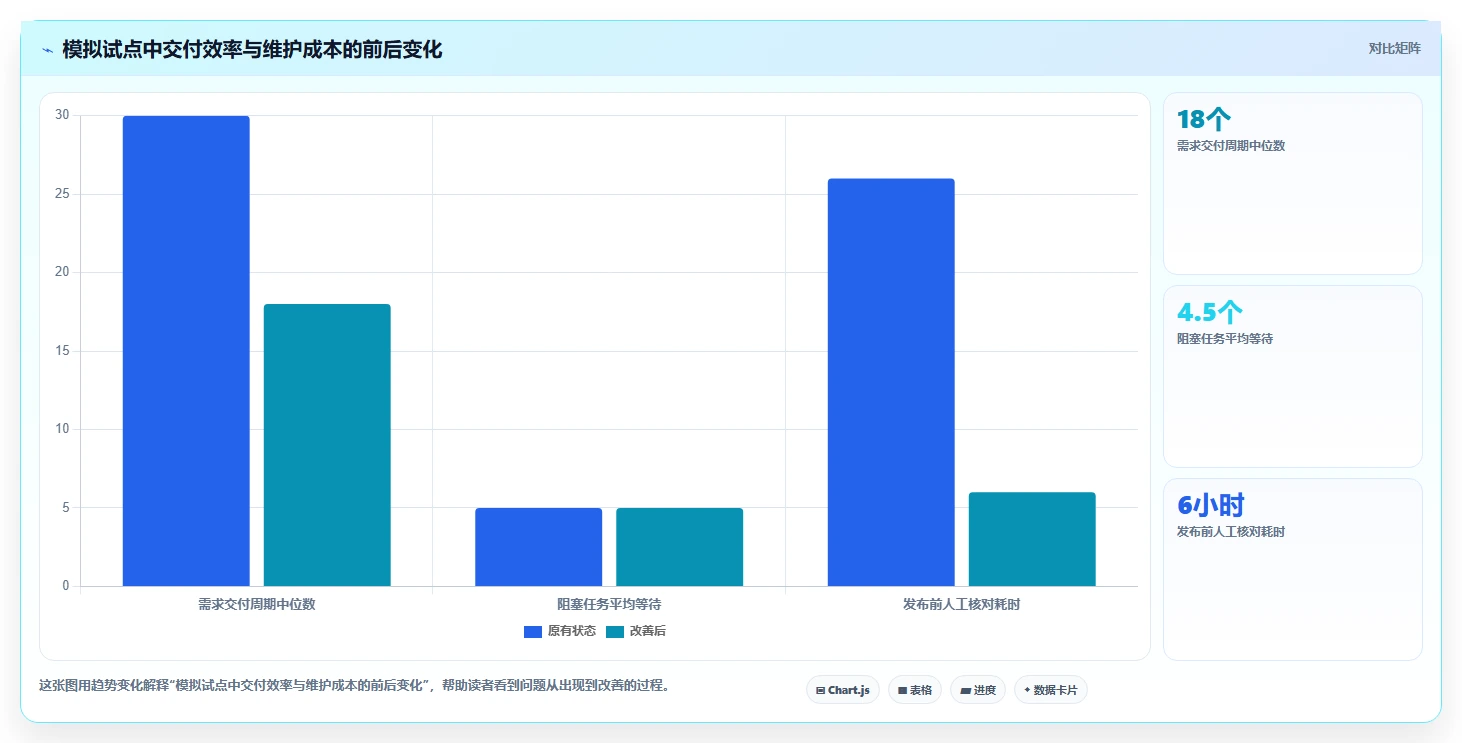Click the y-axis label 25
Screen dimensions: 1462x743
[62, 194]
